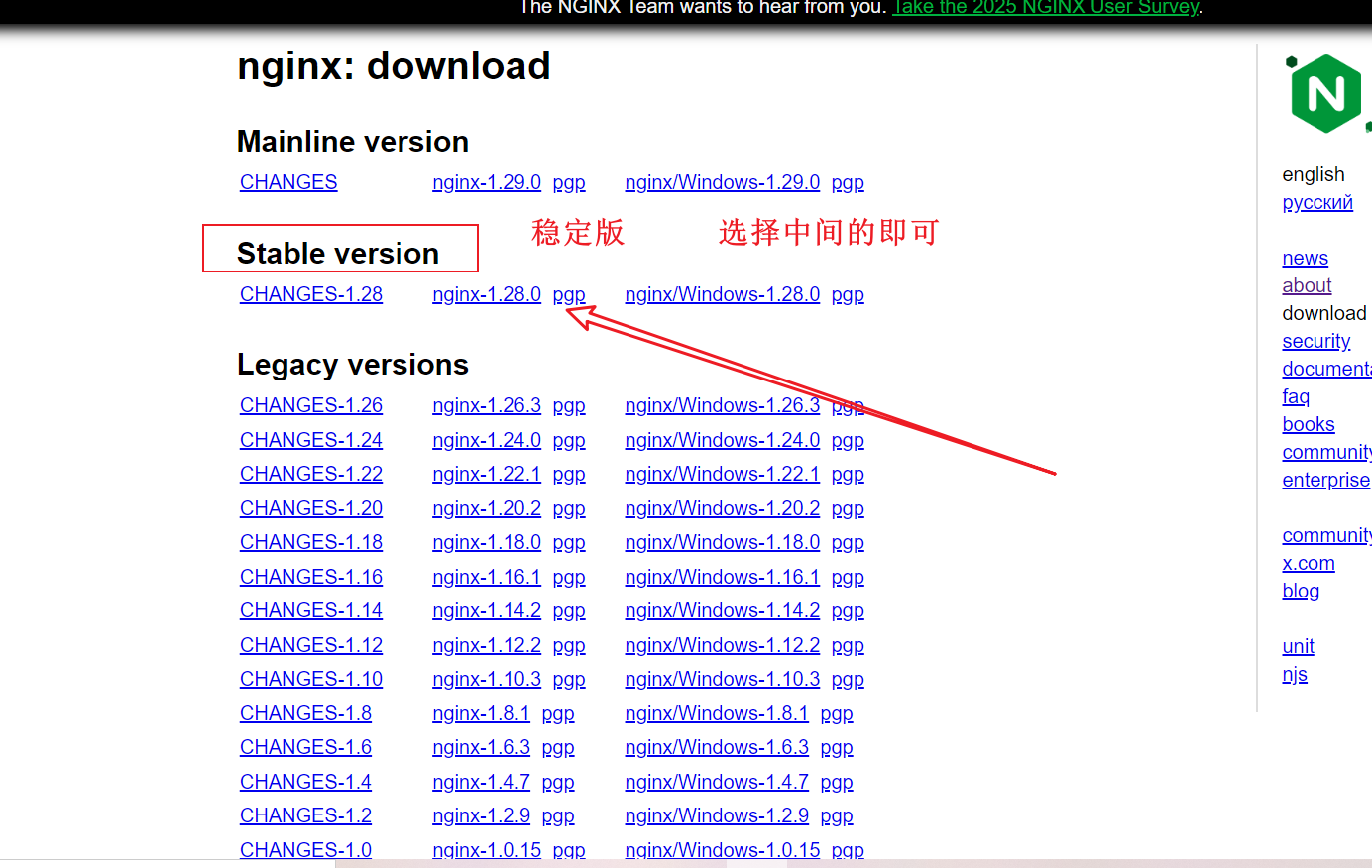Download nginx/Windows-1.10.3
This screenshot has height=868, width=1372.
tap(723, 679)
